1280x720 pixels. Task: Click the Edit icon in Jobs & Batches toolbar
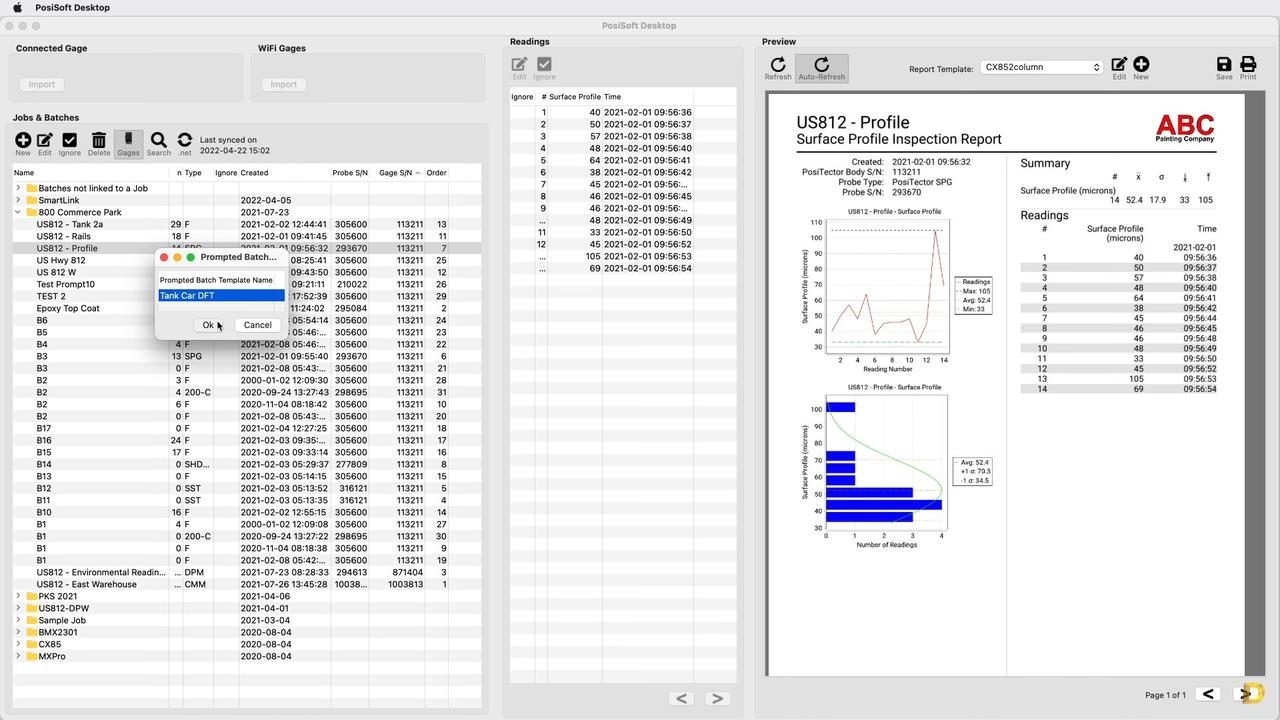tap(45, 141)
